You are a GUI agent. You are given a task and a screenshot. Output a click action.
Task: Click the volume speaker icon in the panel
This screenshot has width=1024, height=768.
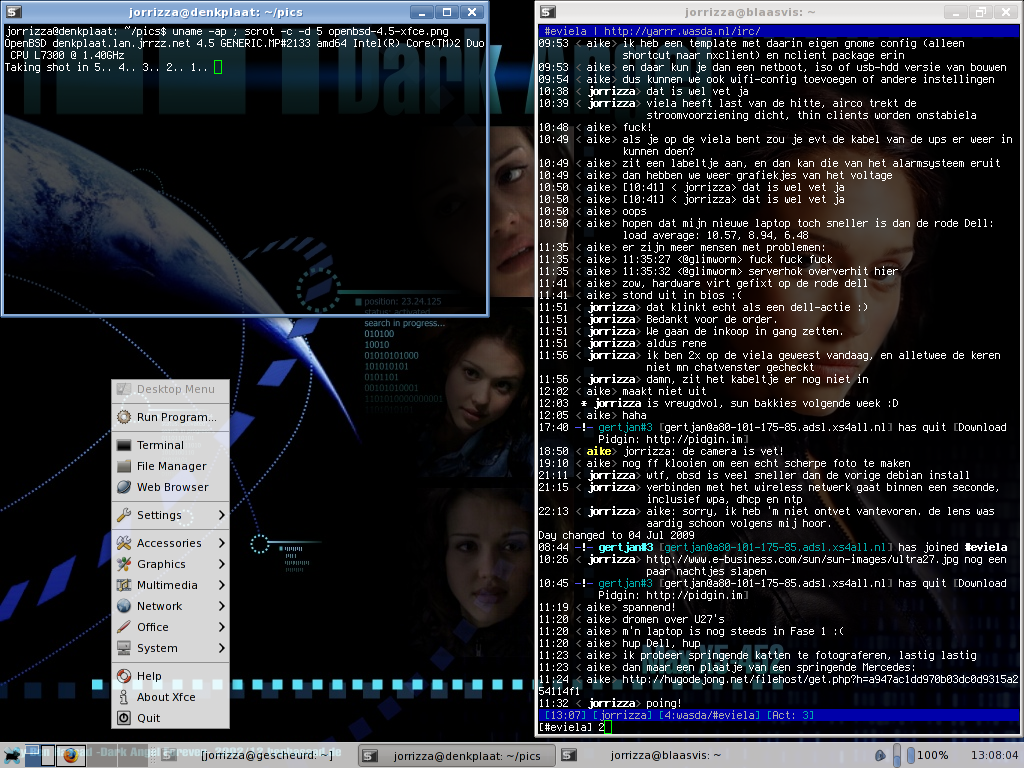[x=880, y=756]
